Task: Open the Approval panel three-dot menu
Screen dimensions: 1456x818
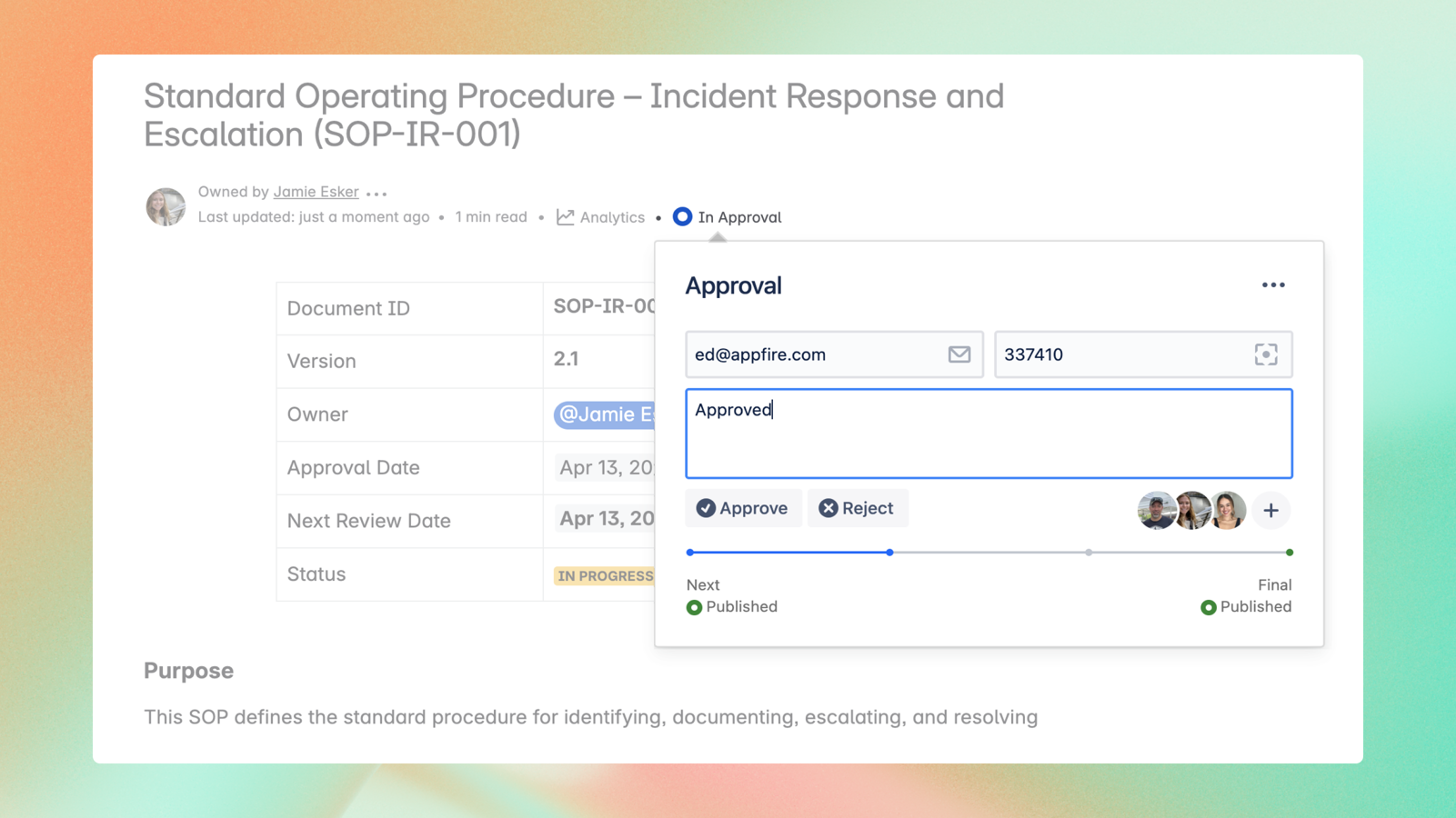Action: 1272,285
